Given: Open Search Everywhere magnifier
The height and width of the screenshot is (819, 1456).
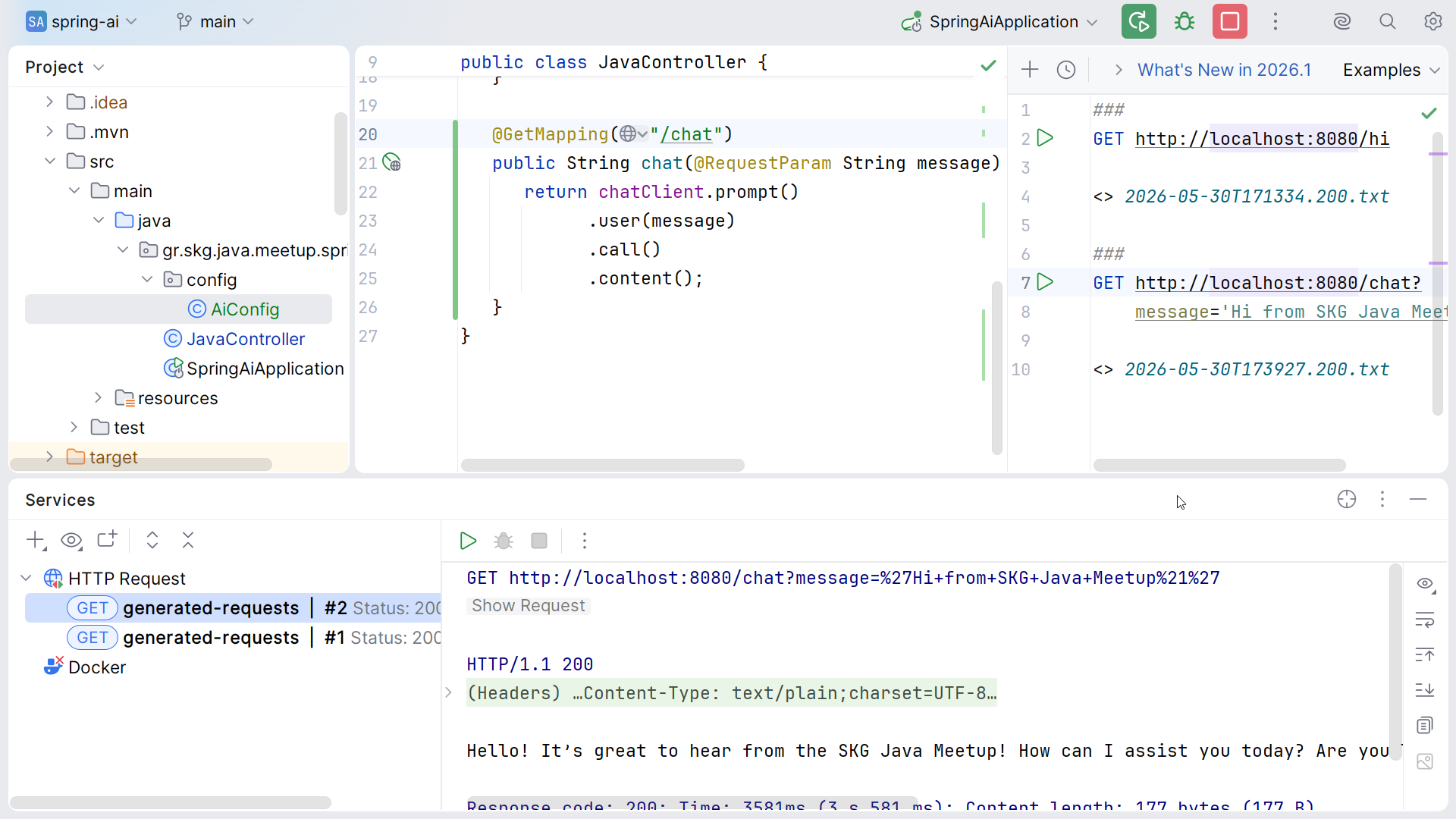Looking at the screenshot, I should coord(1387,21).
